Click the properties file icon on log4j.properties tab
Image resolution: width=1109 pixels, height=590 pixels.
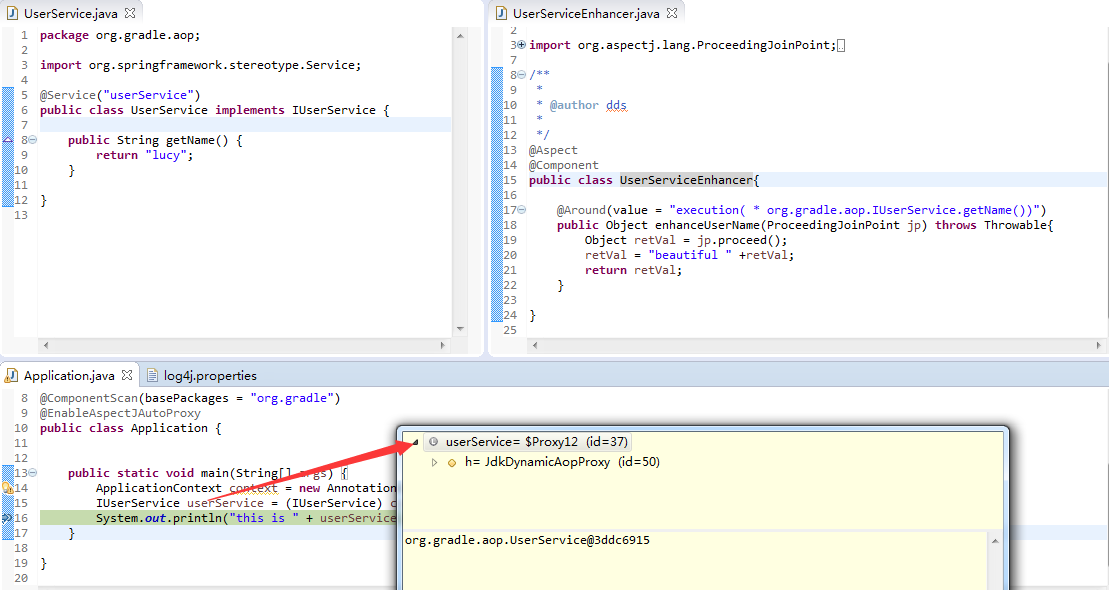[152, 376]
